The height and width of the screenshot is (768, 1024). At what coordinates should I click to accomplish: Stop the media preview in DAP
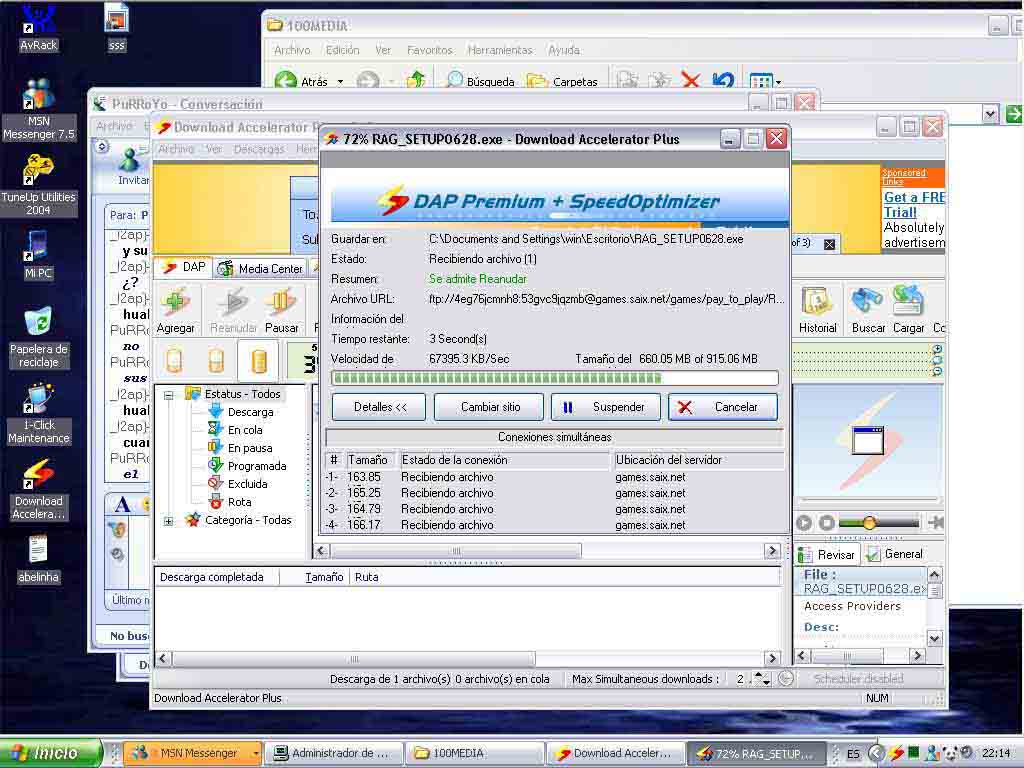826,522
